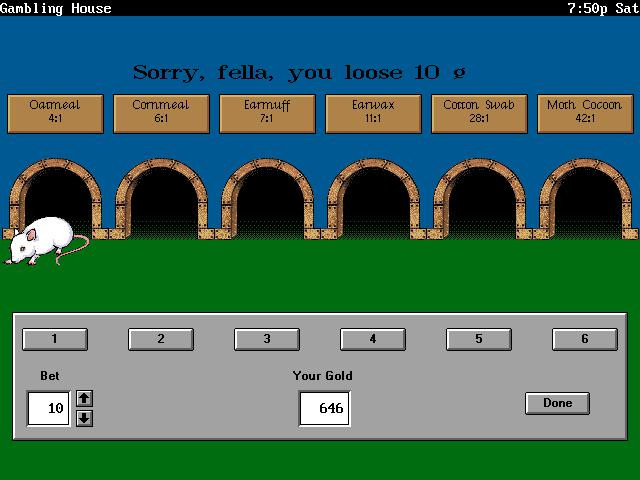Viewport: 640px width, 480px height.
Task: Bet on mouse hole number 4
Action: [373, 339]
